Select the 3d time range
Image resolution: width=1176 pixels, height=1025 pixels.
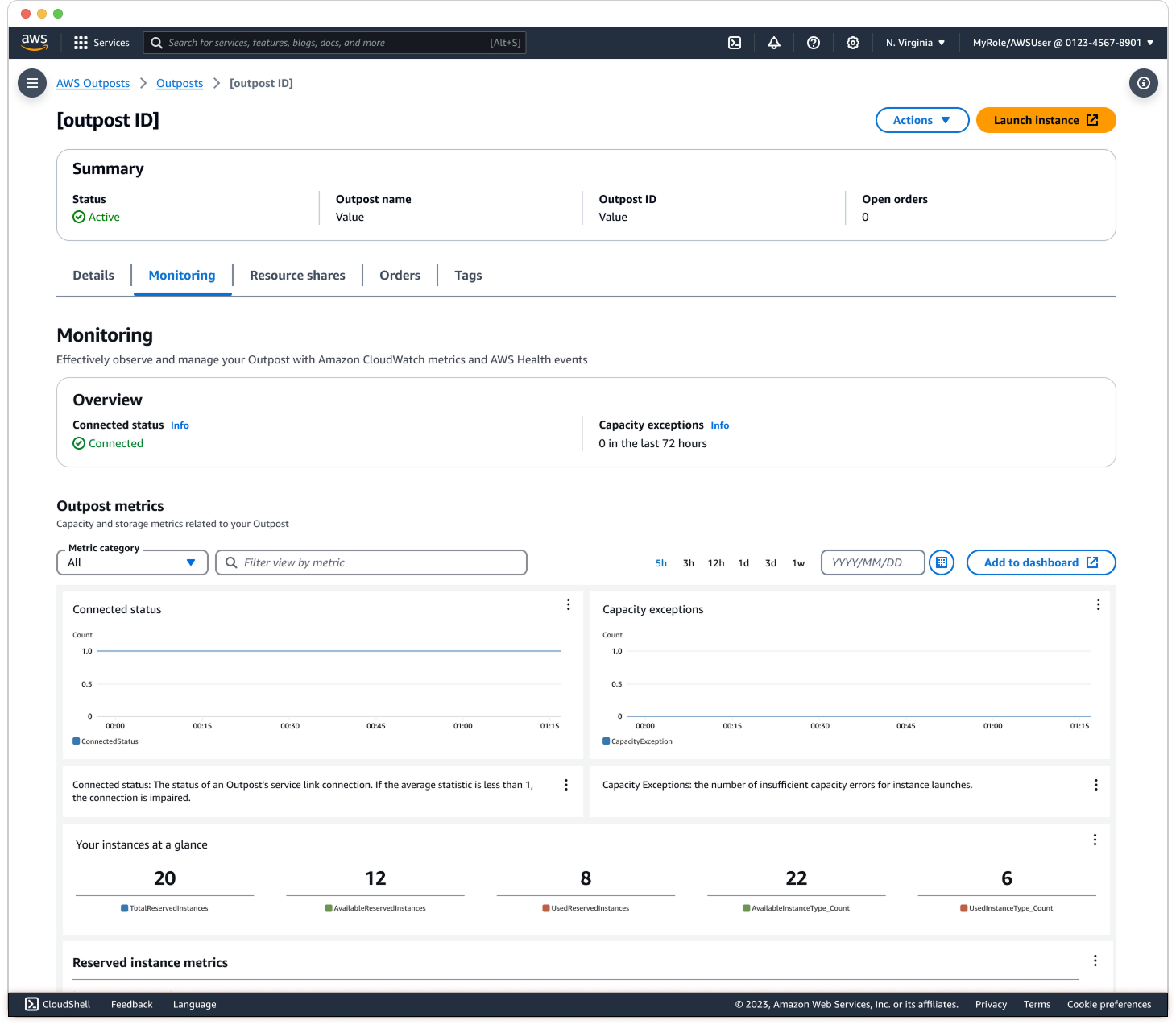coord(771,563)
